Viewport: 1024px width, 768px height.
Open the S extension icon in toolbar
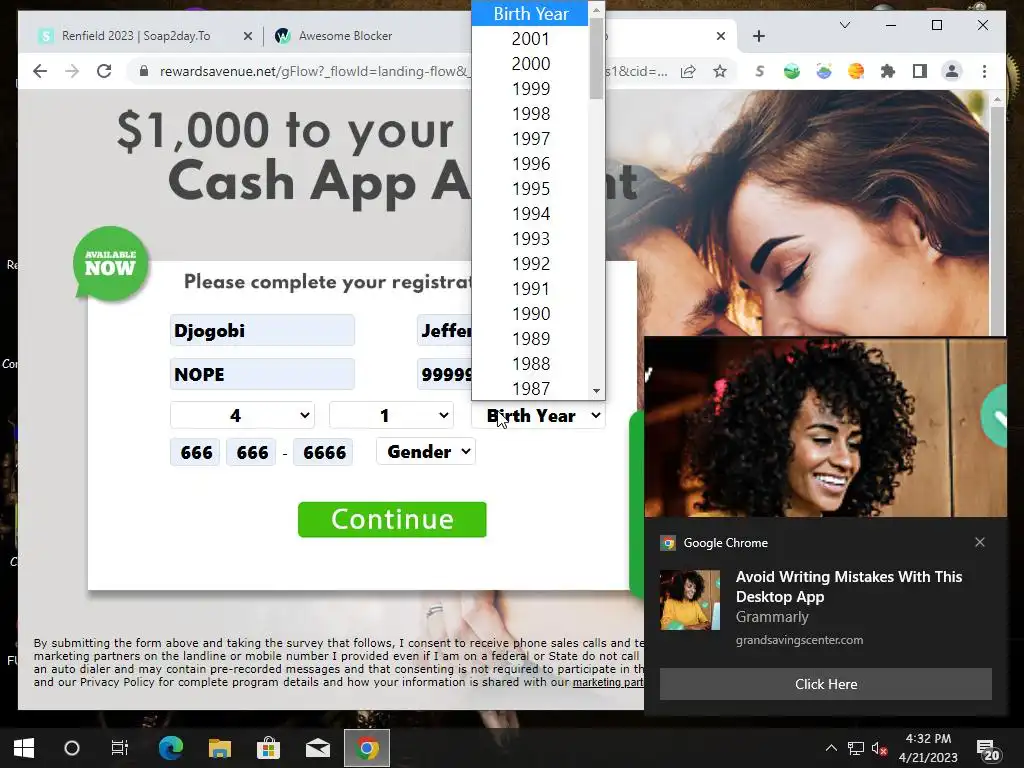tap(759, 71)
